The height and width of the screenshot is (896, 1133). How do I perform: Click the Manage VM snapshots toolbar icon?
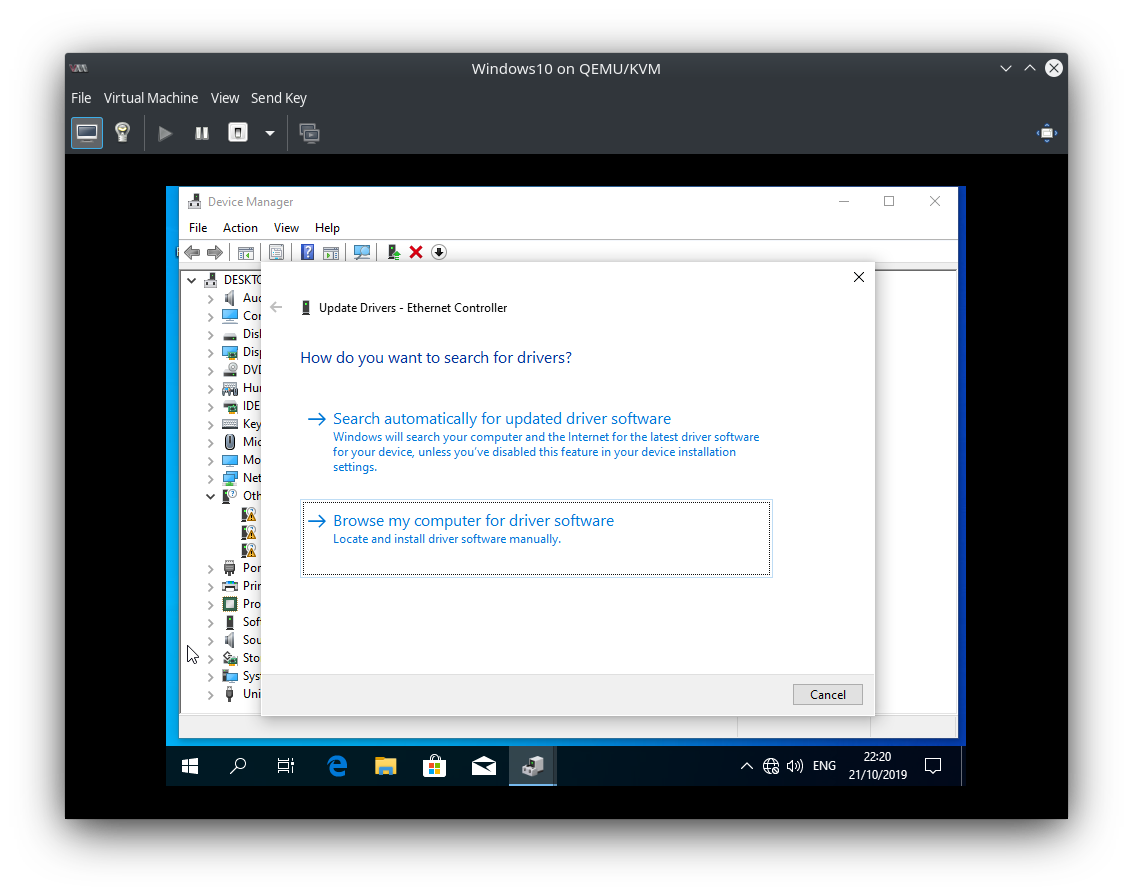pyautogui.click(x=310, y=133)
